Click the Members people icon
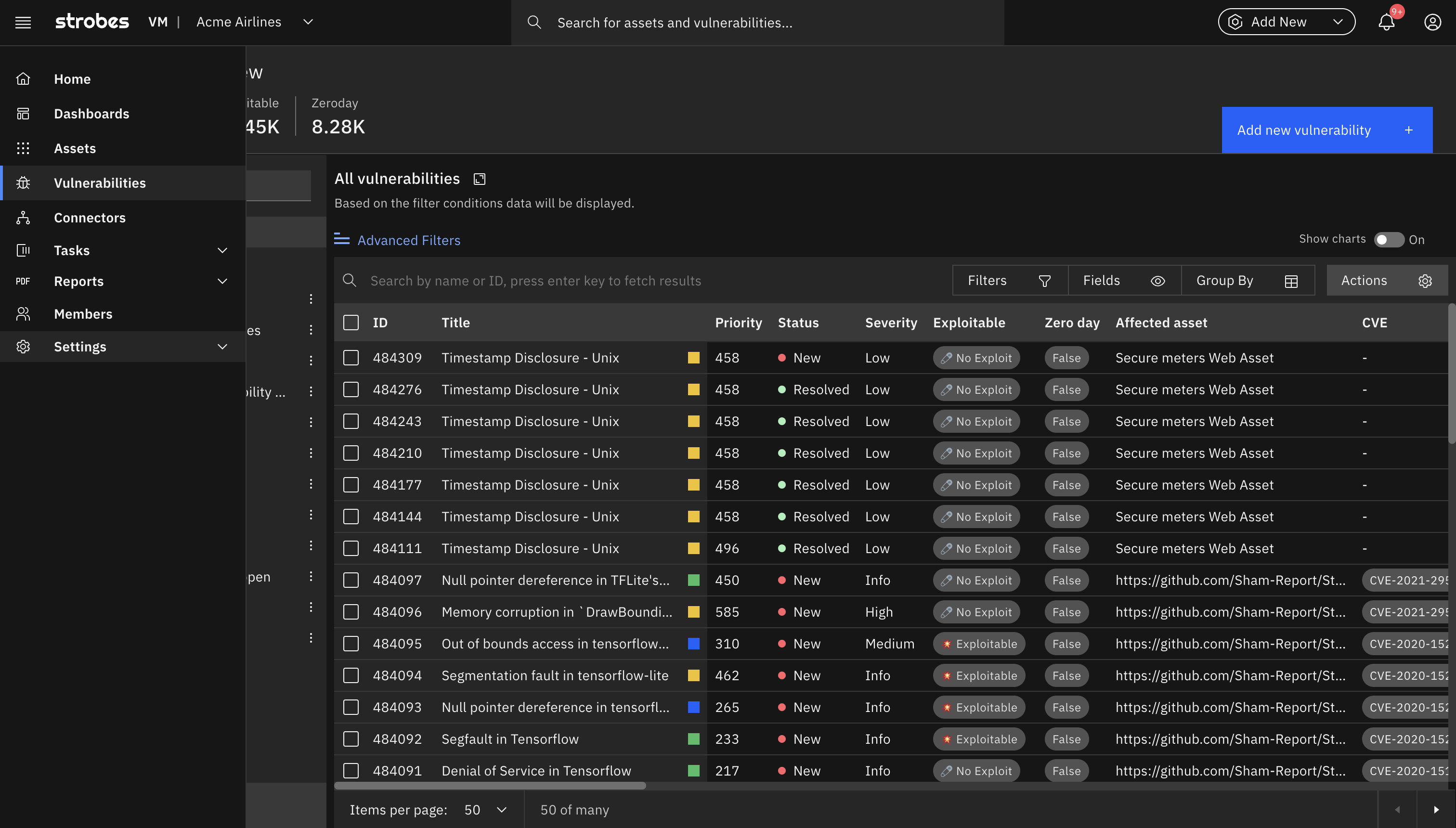Screen dimensions: 1456x828 click(23, 313)
